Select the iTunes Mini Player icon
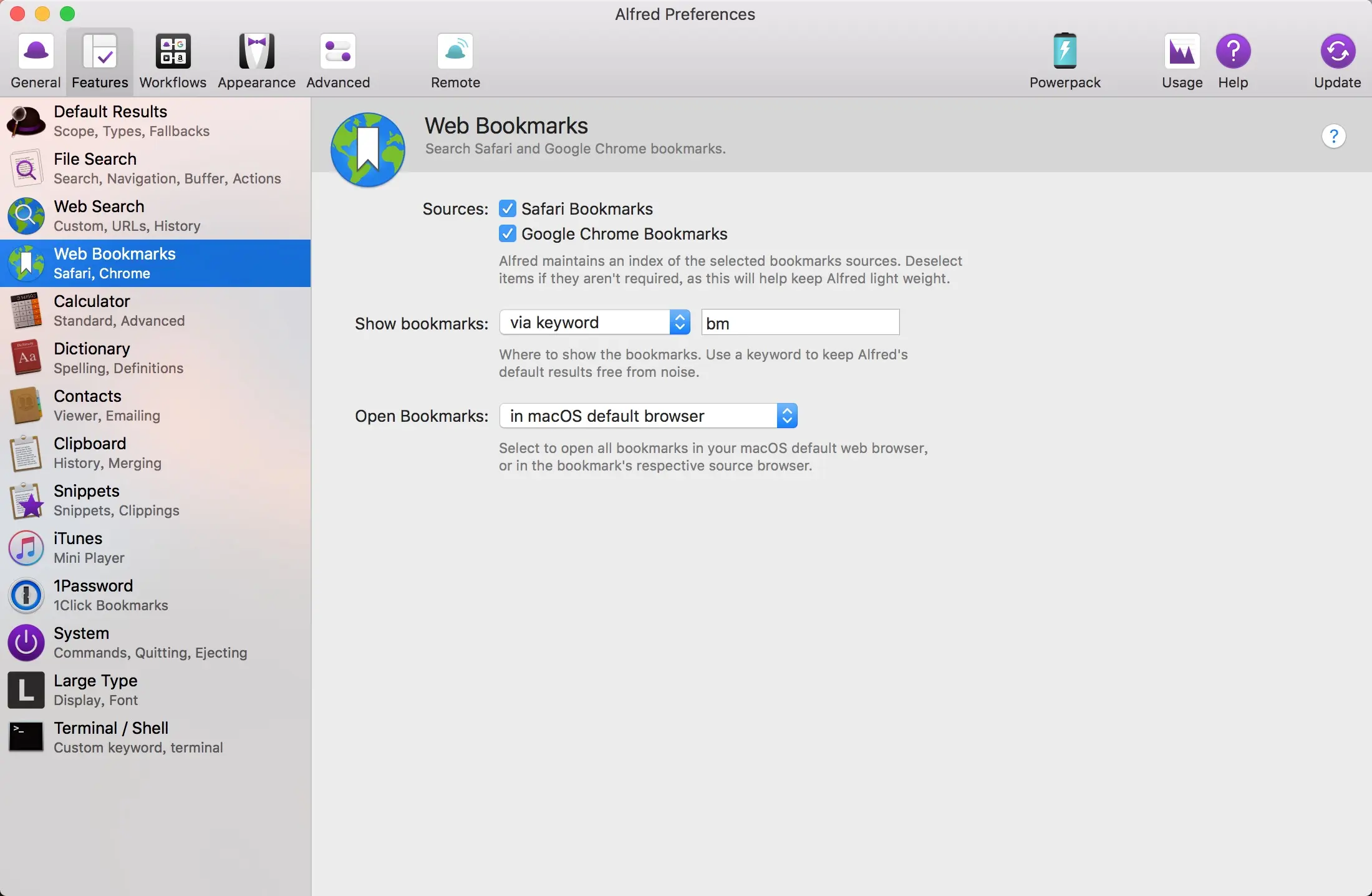The height and width of the screenshot is (896, 1372). tap(26, 548)
